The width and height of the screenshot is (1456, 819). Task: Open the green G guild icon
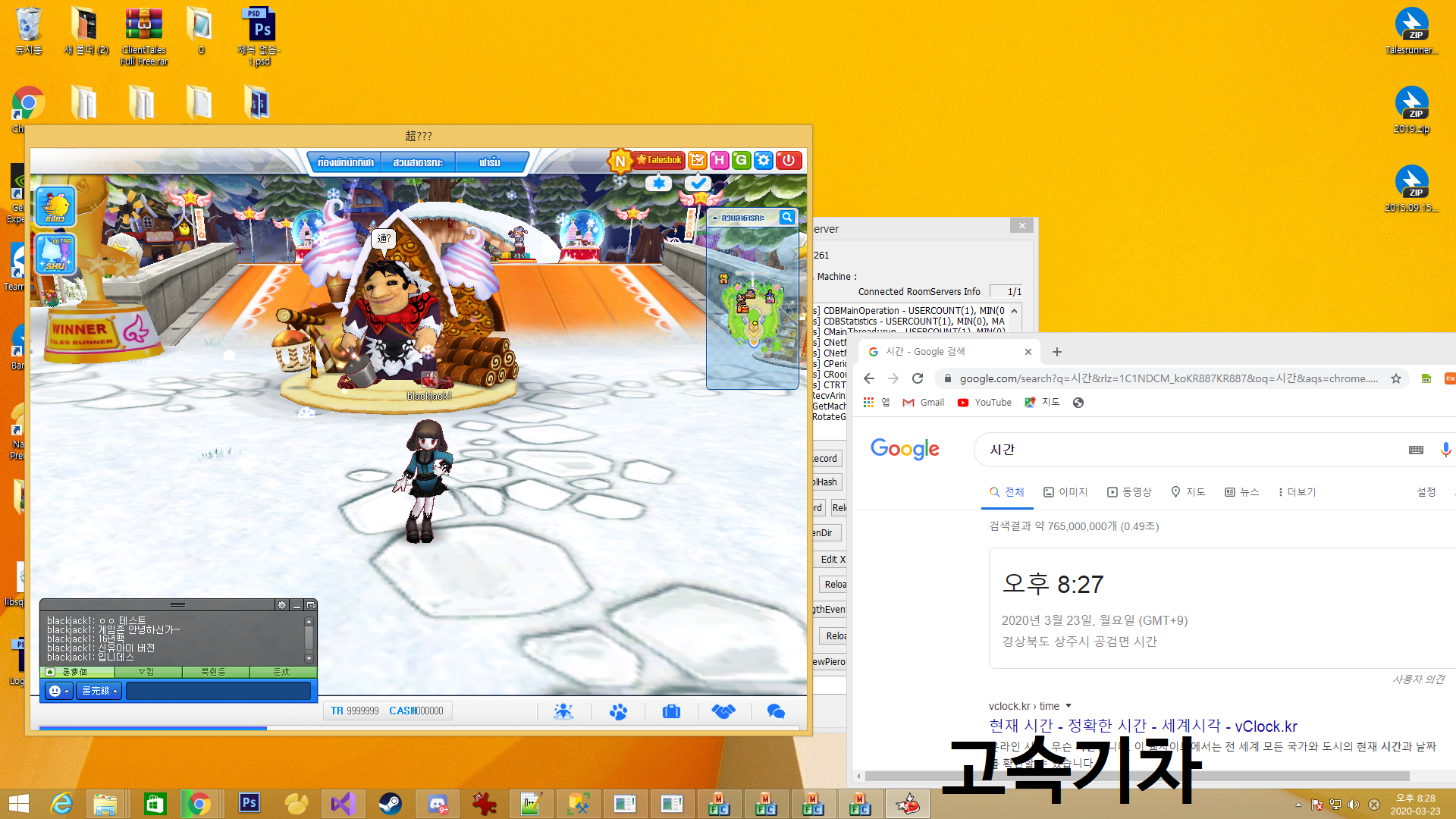tap(741, 160)
